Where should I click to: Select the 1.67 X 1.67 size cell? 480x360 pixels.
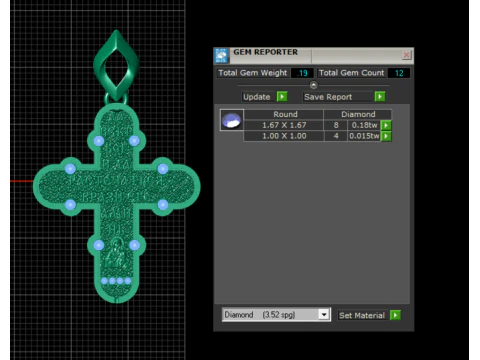pyautogui.click(x=284, y=125)
